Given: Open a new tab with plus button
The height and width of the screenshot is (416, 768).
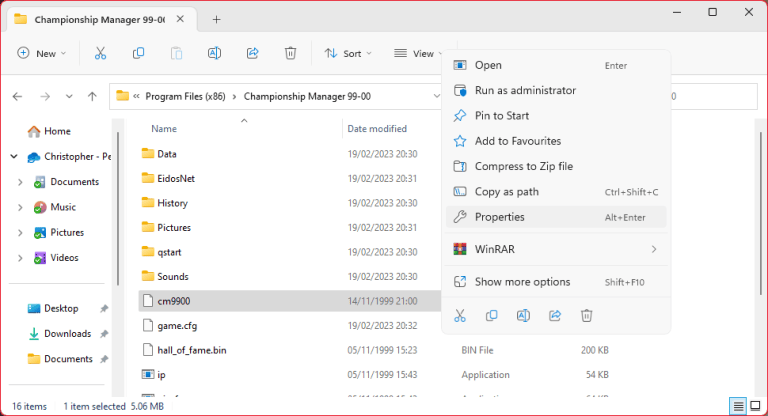Looking at the screenshot, I should 216,20.
